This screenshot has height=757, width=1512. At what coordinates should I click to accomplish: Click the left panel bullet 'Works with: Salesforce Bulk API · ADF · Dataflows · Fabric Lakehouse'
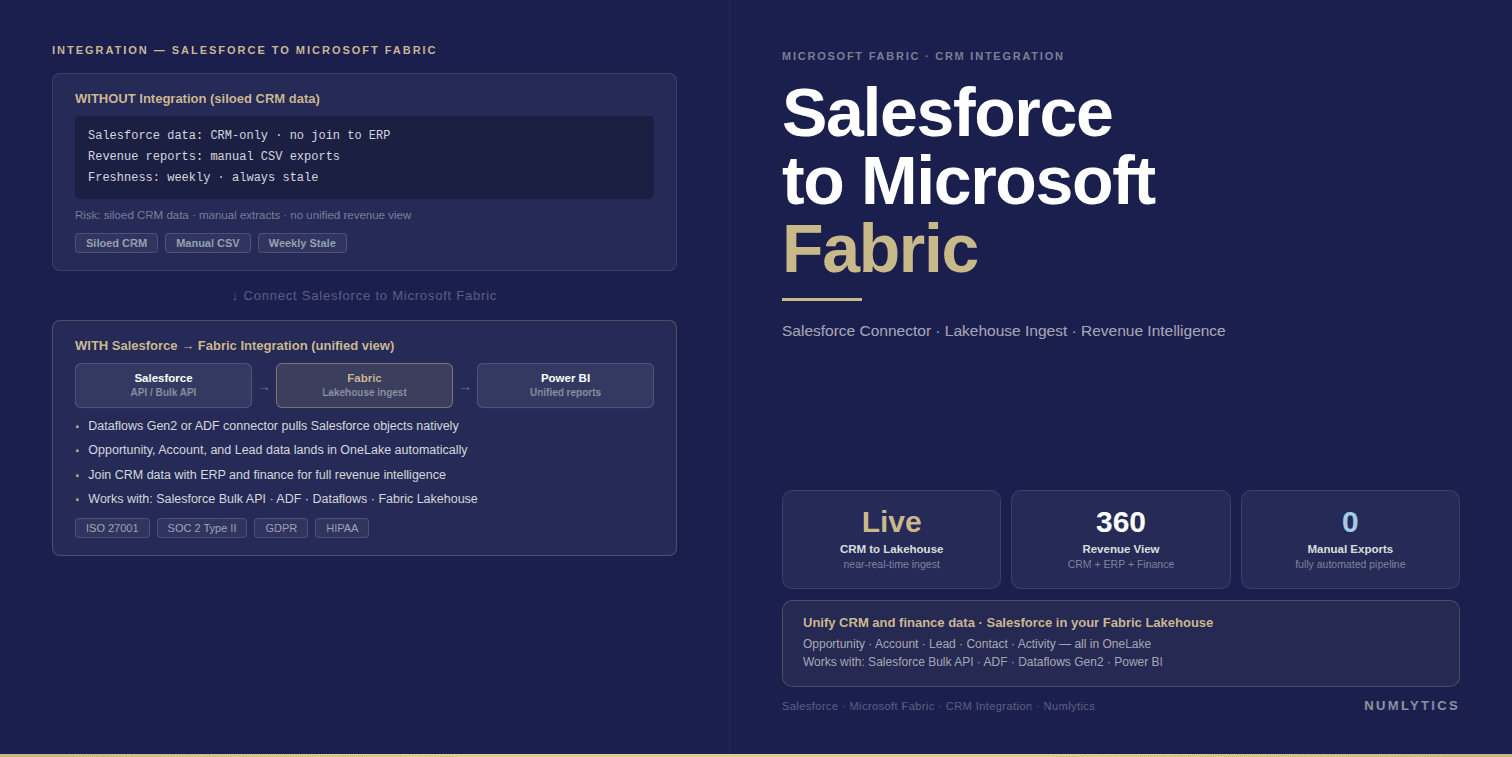click(283, 499)
